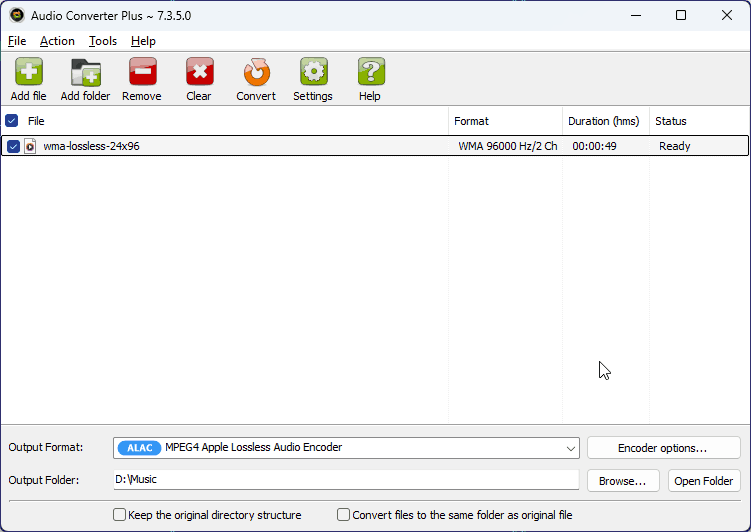Click the Audio Converter Plus title bar icon
Viewport: 751px width, 532px height.
[17, 15]
